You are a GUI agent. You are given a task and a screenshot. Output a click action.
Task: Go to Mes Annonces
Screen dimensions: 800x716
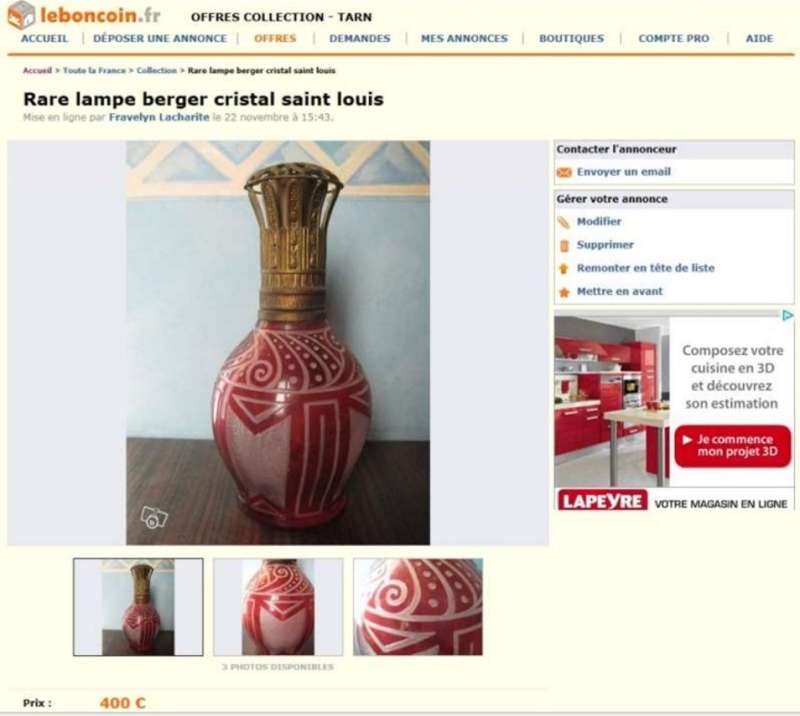click(x=464, y=38)
